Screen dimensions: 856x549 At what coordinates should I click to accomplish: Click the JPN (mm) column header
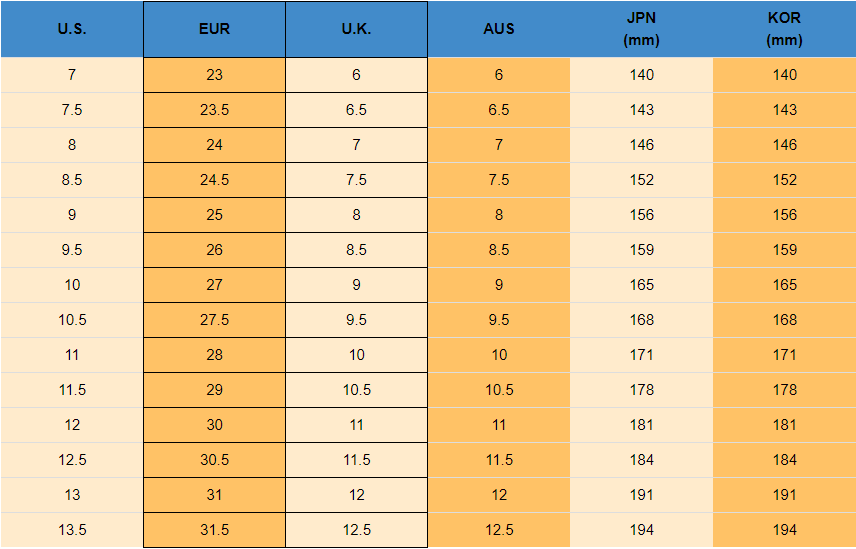point(641,29)
